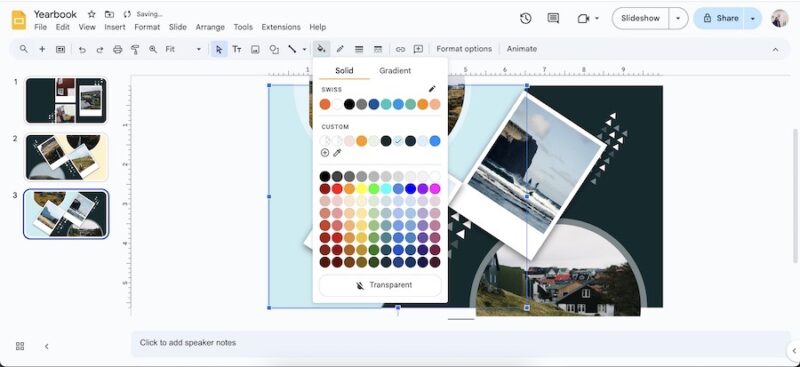Open Format options panel
The width and height of the screenshot is (800, 367).
tap(464, 49)
